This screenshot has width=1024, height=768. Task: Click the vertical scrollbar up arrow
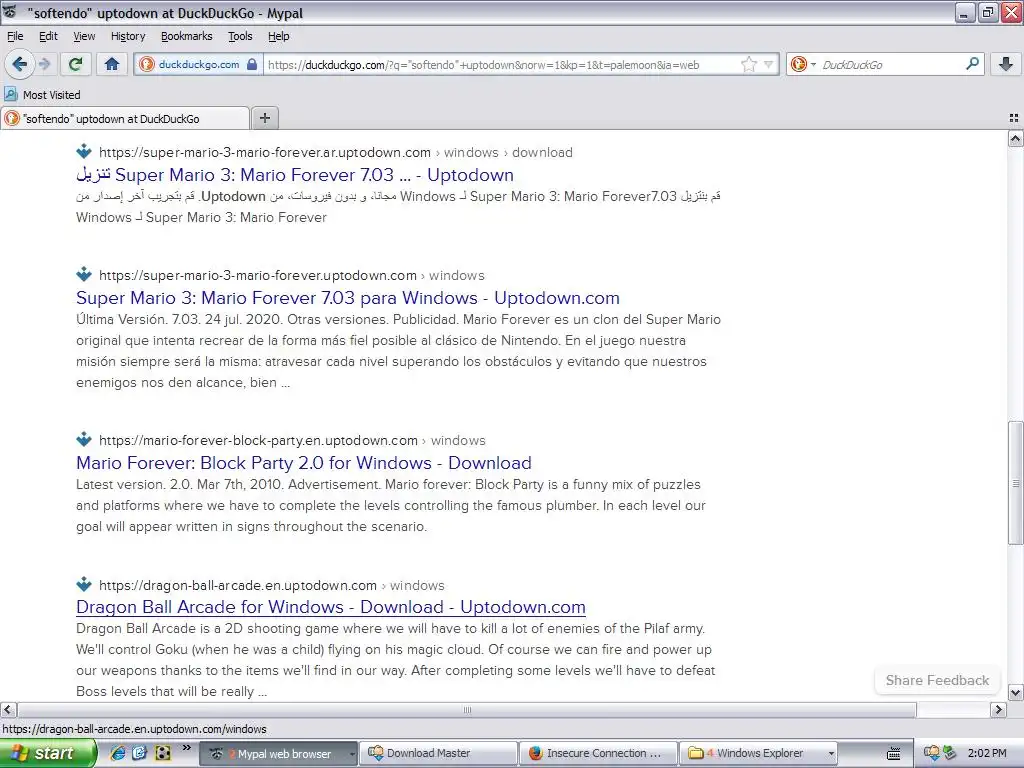(x=1016, y=138)
